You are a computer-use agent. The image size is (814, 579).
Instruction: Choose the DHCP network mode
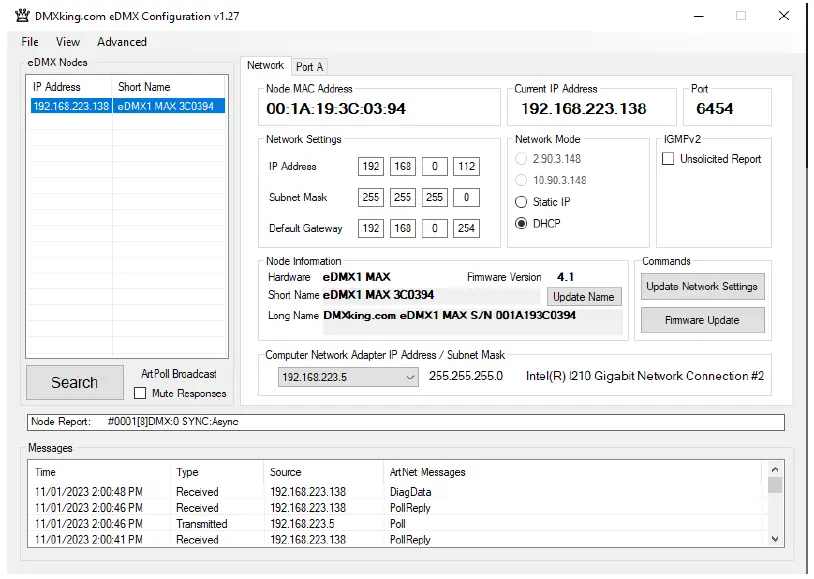(x=521, y=224)
